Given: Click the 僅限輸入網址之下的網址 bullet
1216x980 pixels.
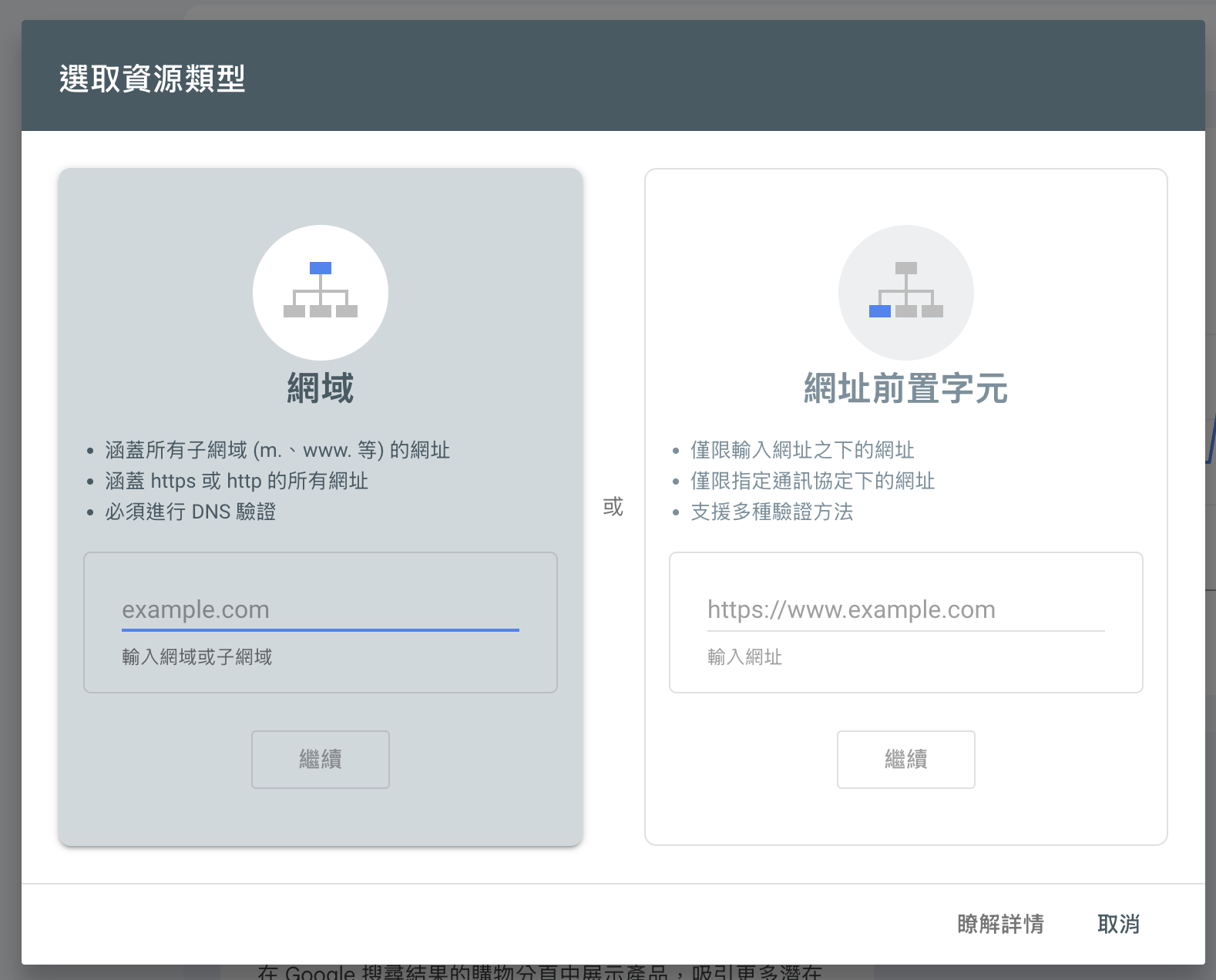Looking at the screenshot, I should [802, 450].
